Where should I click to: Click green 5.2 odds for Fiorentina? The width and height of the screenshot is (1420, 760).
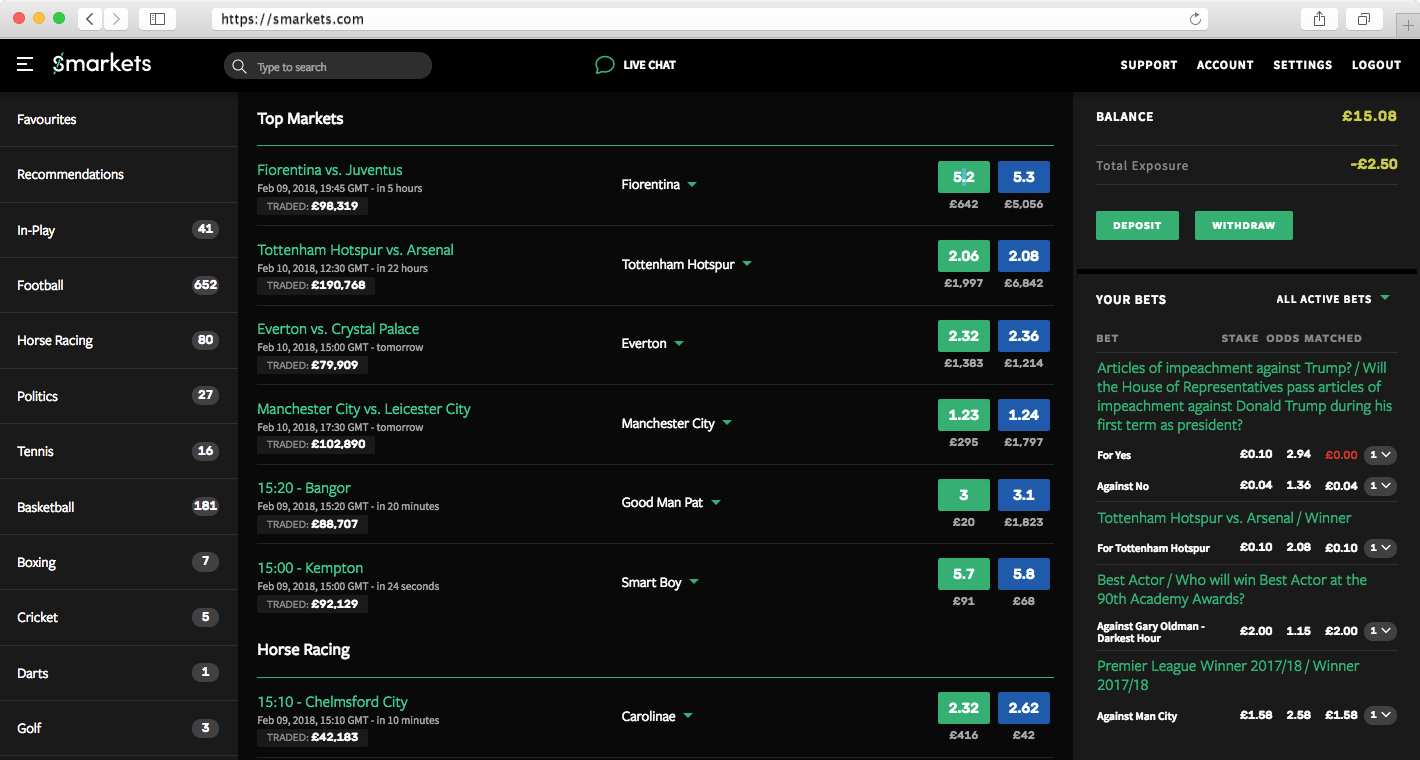tap(963, 177)
